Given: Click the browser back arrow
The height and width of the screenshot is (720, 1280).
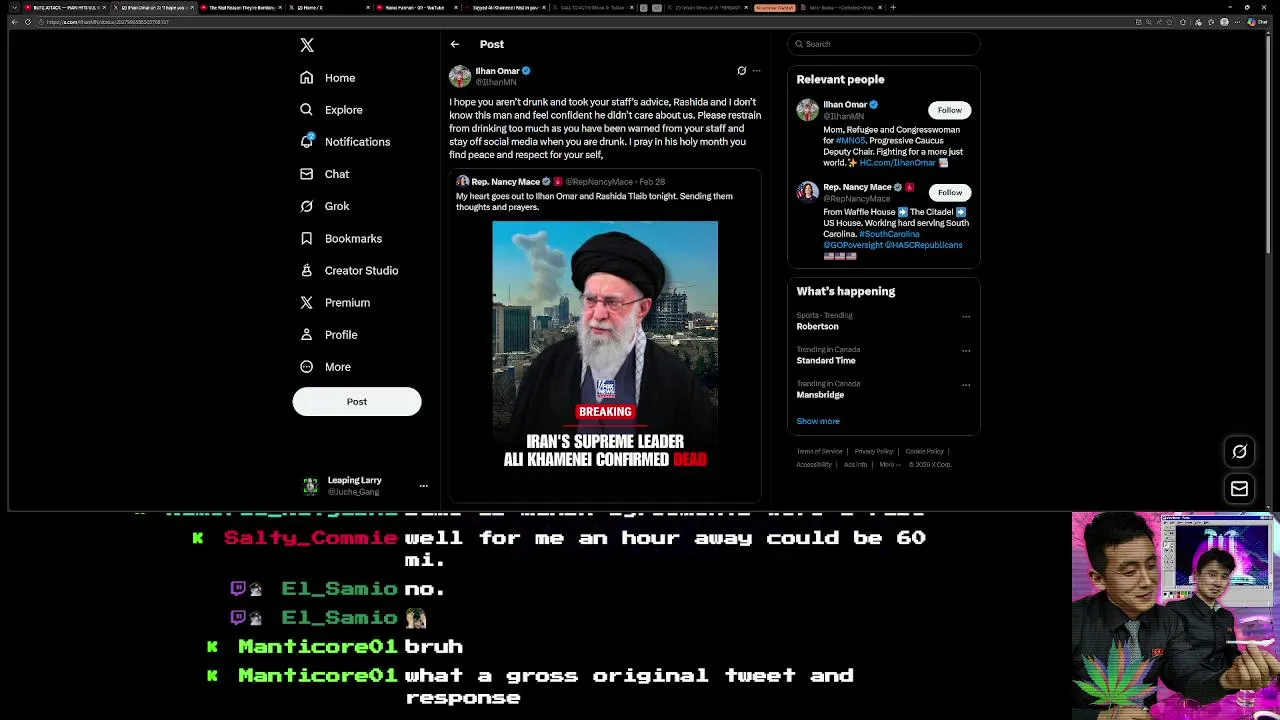Looking at the screenshot, I should (x=14, y=22).
